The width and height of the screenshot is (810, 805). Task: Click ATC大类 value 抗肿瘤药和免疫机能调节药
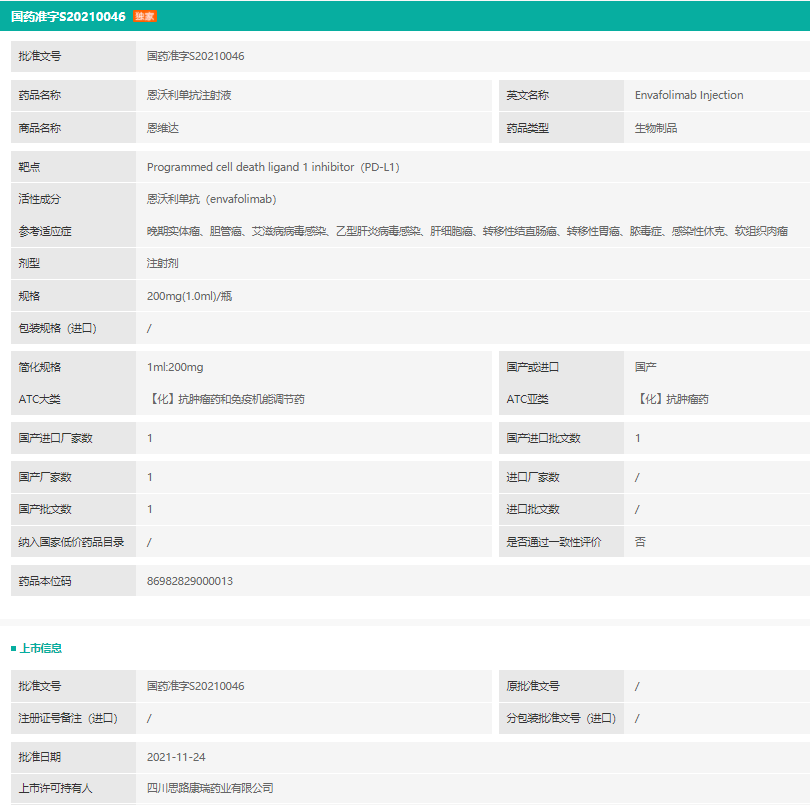(226, 399)
